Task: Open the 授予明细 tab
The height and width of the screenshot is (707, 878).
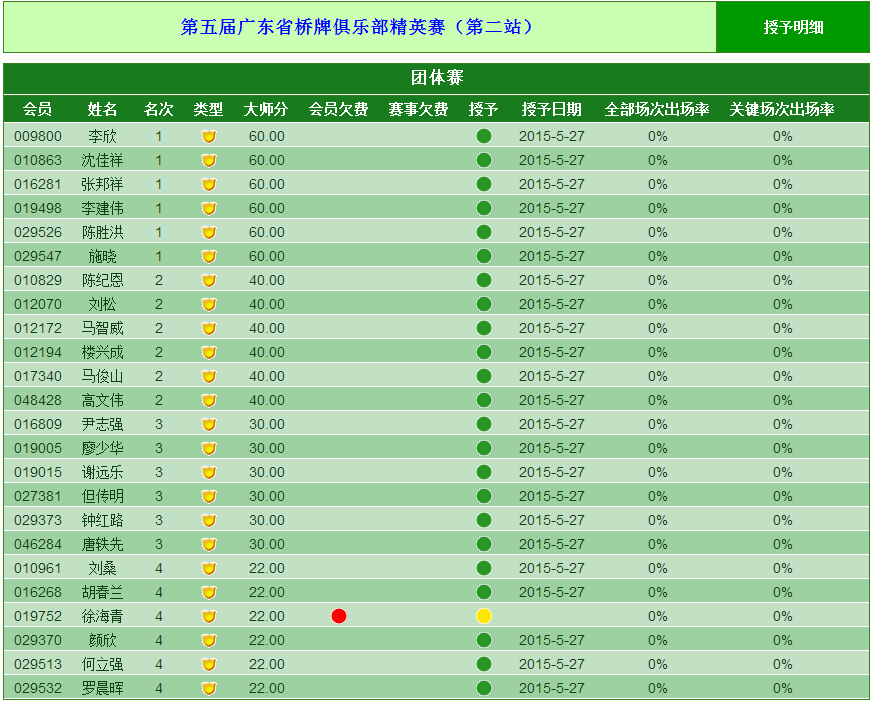Action: [793, 27]
